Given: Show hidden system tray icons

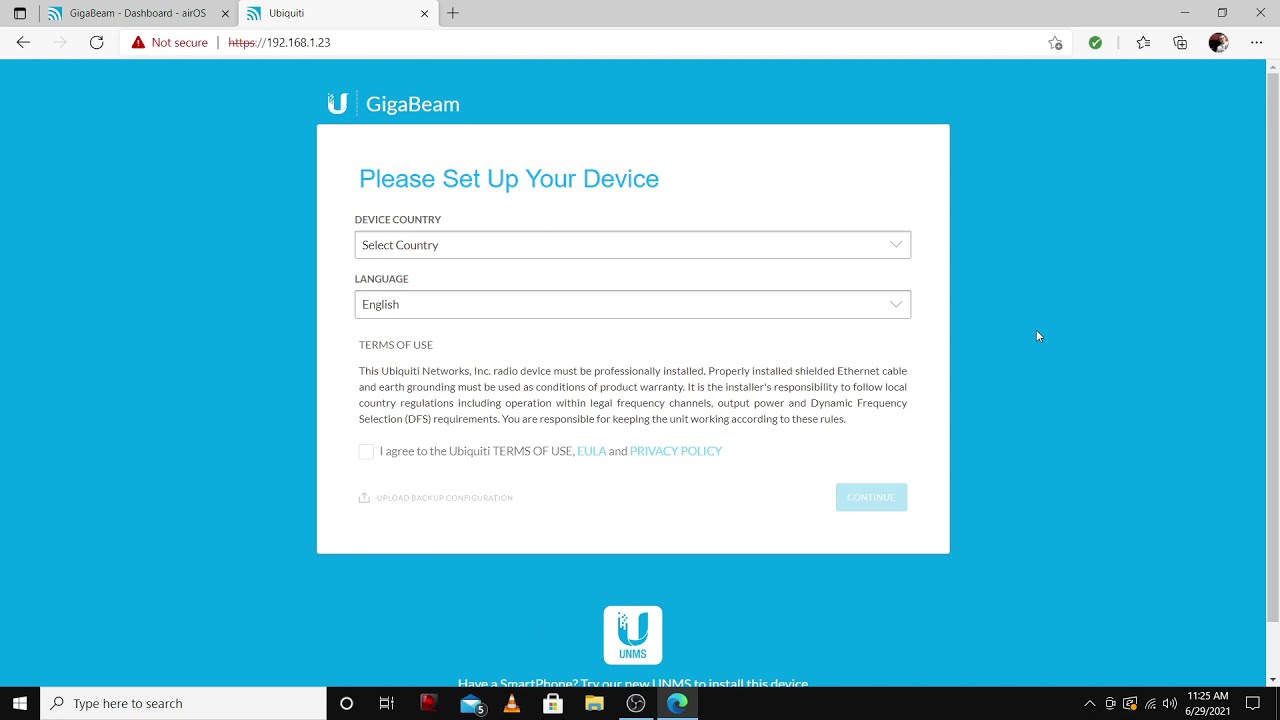Looking at the screenshot, I should (x=1090, y=704).
